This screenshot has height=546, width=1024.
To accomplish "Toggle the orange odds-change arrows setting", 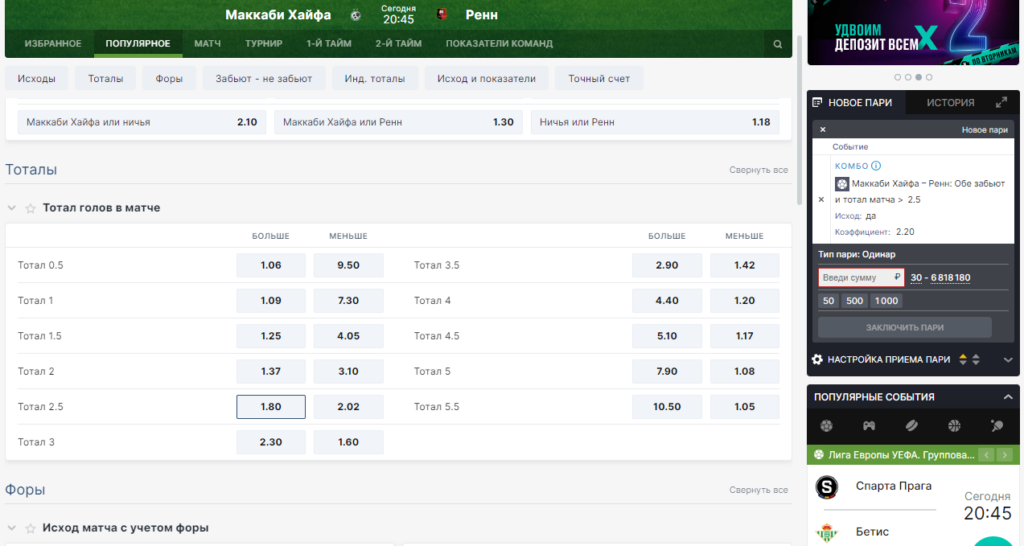I will [x=963, y=359].
